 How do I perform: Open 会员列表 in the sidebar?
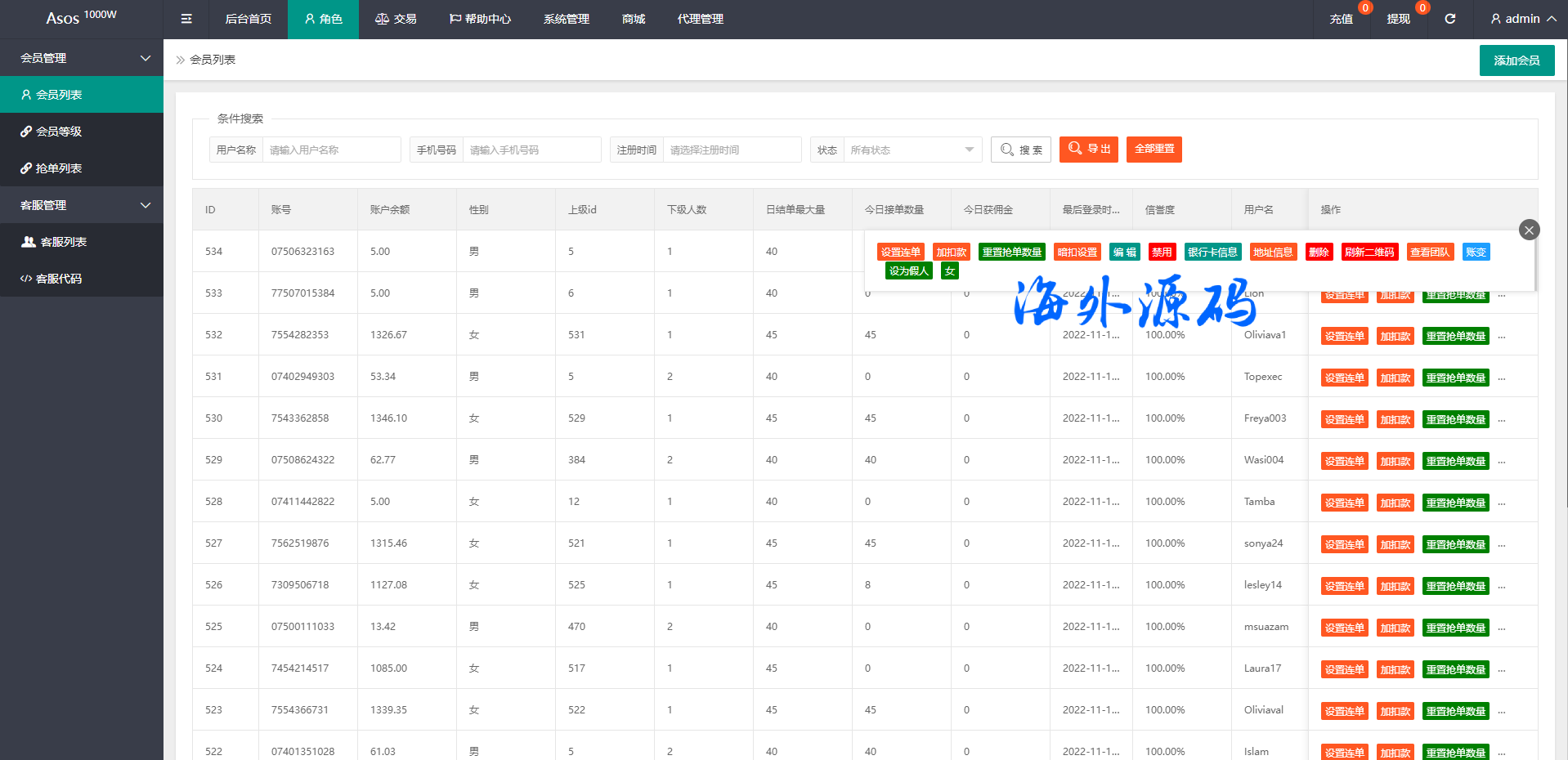pos(82,95)
